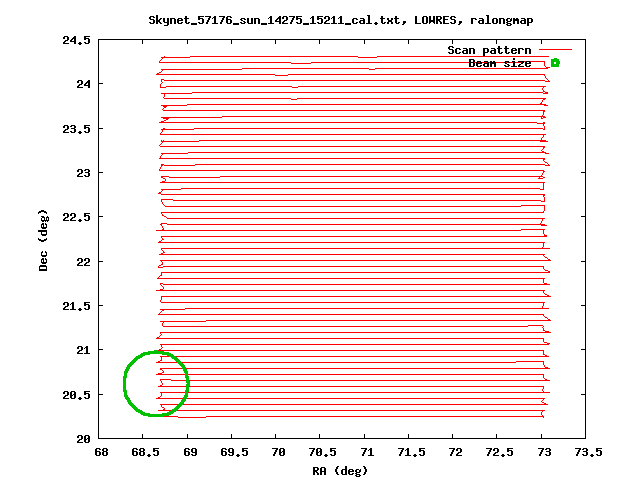Click the RA tick label 68

click(101, 452)
